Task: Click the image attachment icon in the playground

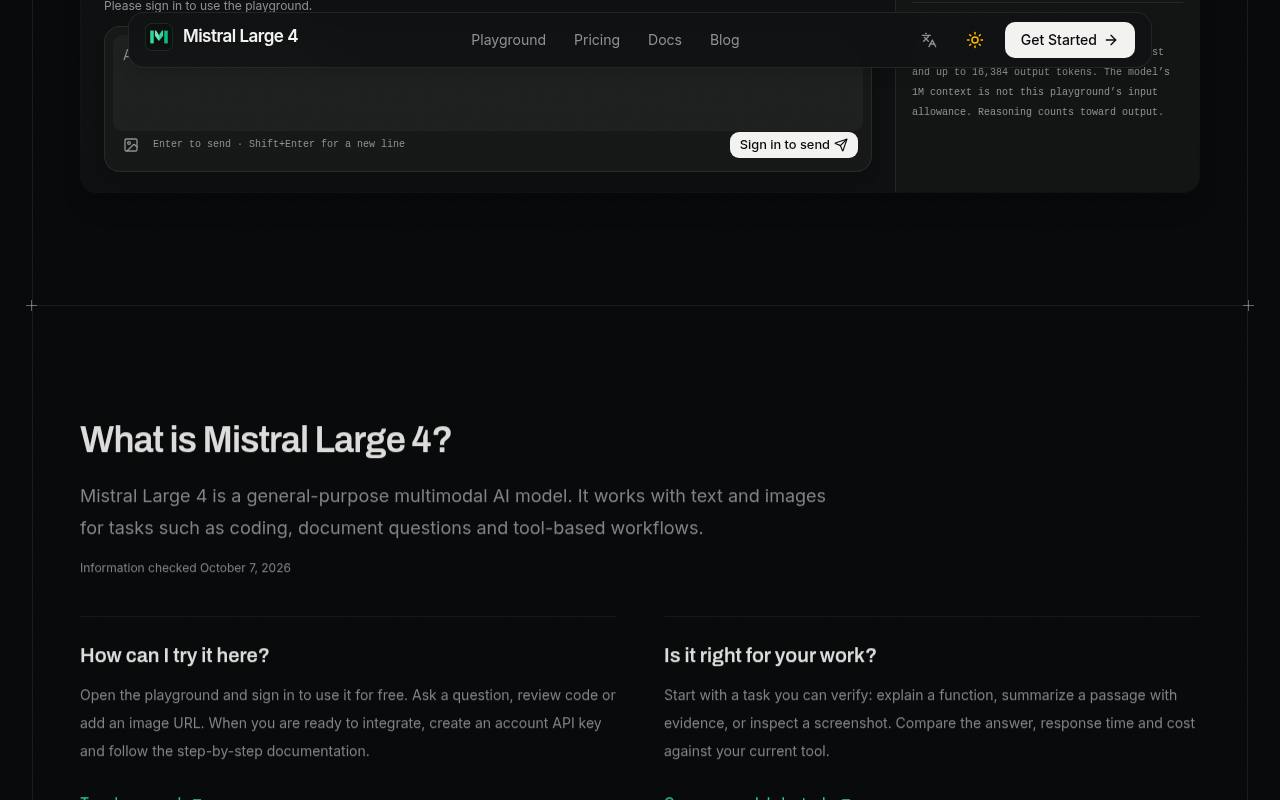Action: [131, 145]
